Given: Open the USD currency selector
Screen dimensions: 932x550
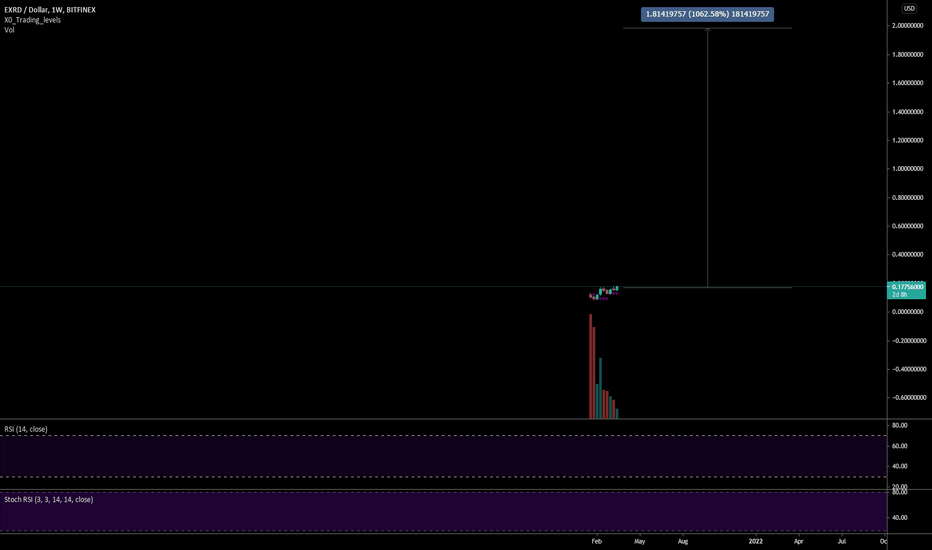Looking at the screenshot, I should 909,8.
